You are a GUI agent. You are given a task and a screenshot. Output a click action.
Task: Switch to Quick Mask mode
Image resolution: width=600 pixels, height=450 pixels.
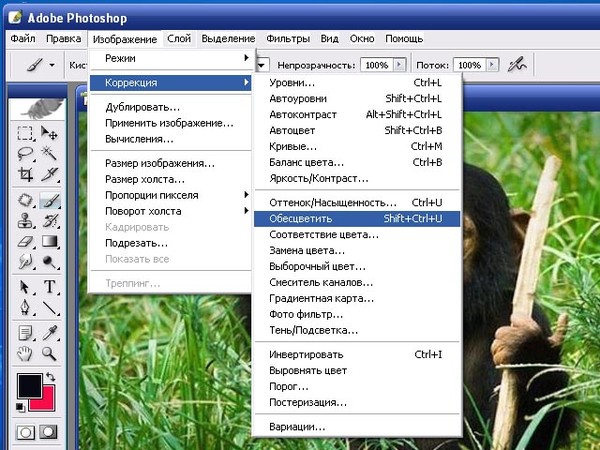[x=48, y=432]
